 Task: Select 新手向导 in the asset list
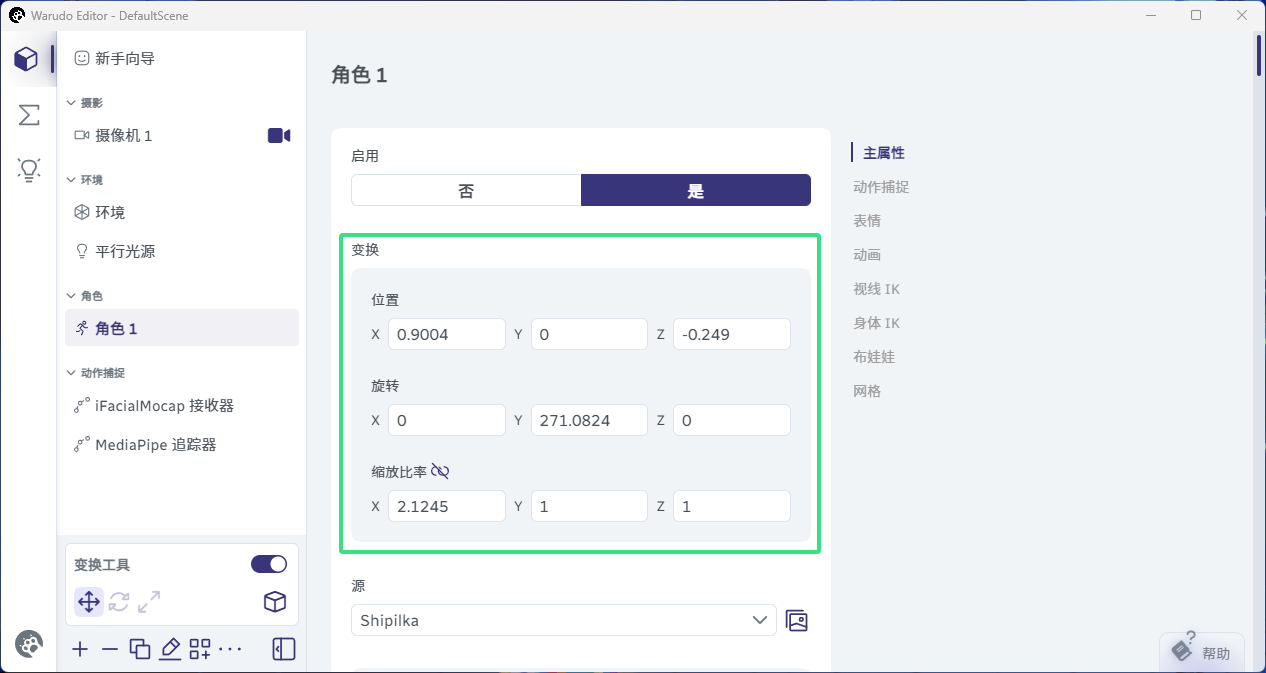pos(182,59)
